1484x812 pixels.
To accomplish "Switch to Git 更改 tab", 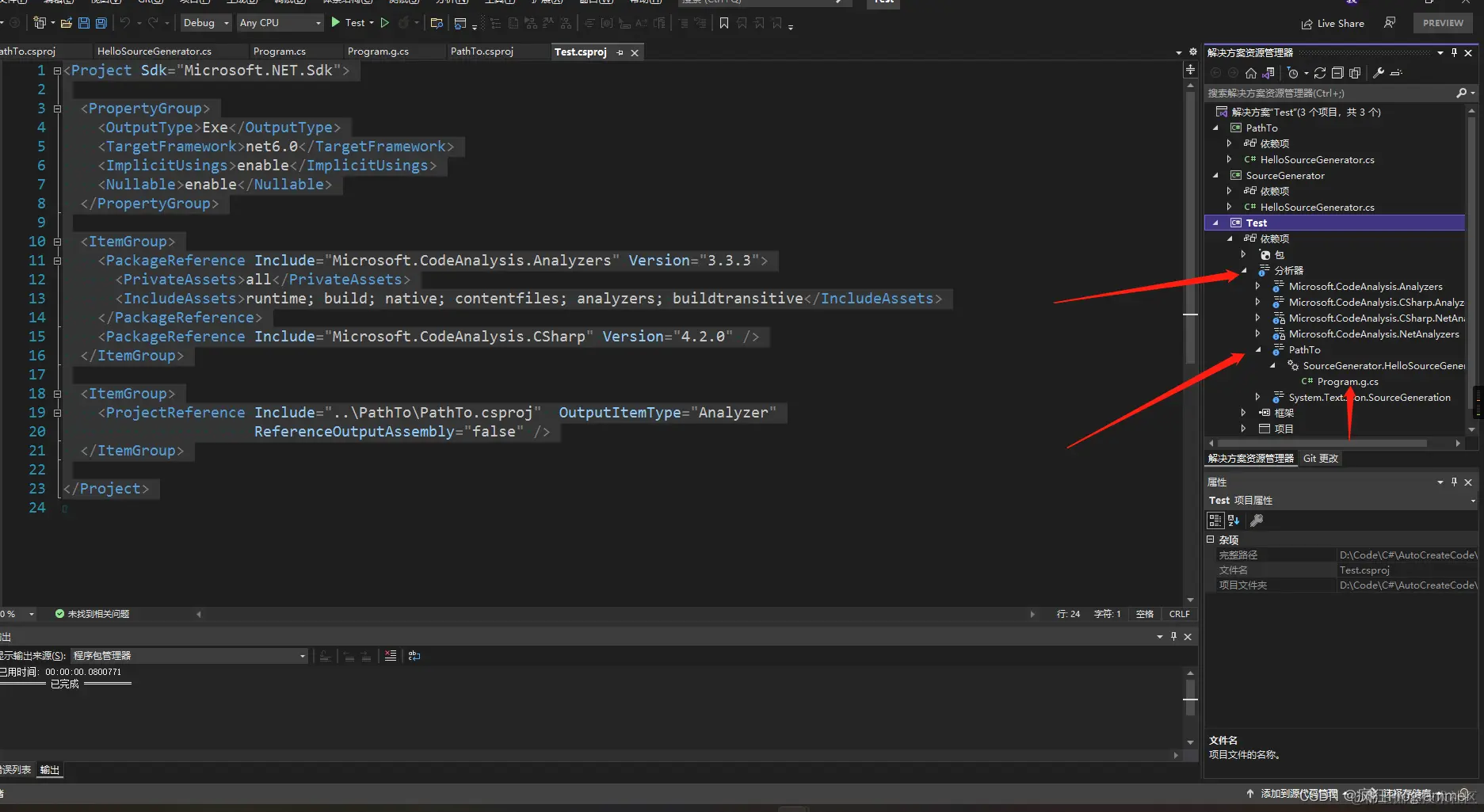I will (x=1321, y=459).
